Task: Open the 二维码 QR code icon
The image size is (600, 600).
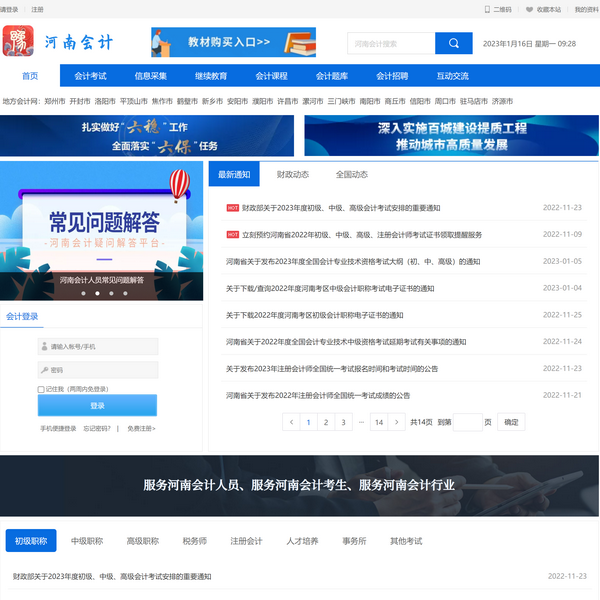Action: coord(488,9)
